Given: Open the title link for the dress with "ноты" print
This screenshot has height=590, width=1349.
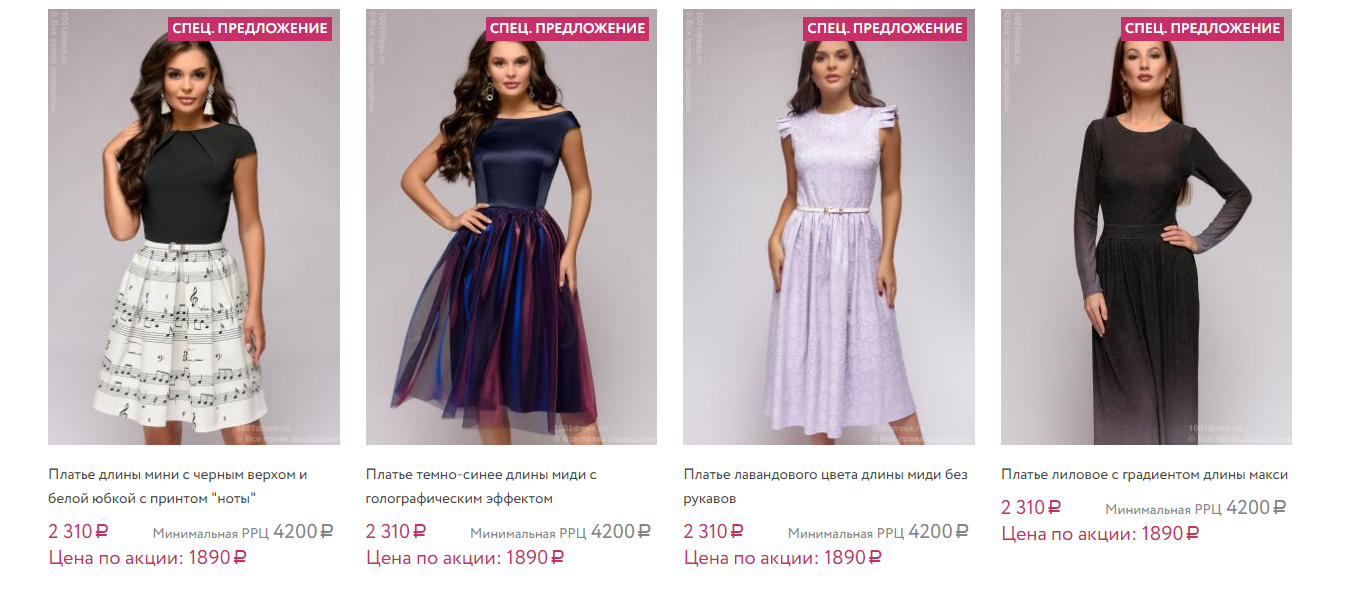Looking at the screenshot, I should coord(178,486).
